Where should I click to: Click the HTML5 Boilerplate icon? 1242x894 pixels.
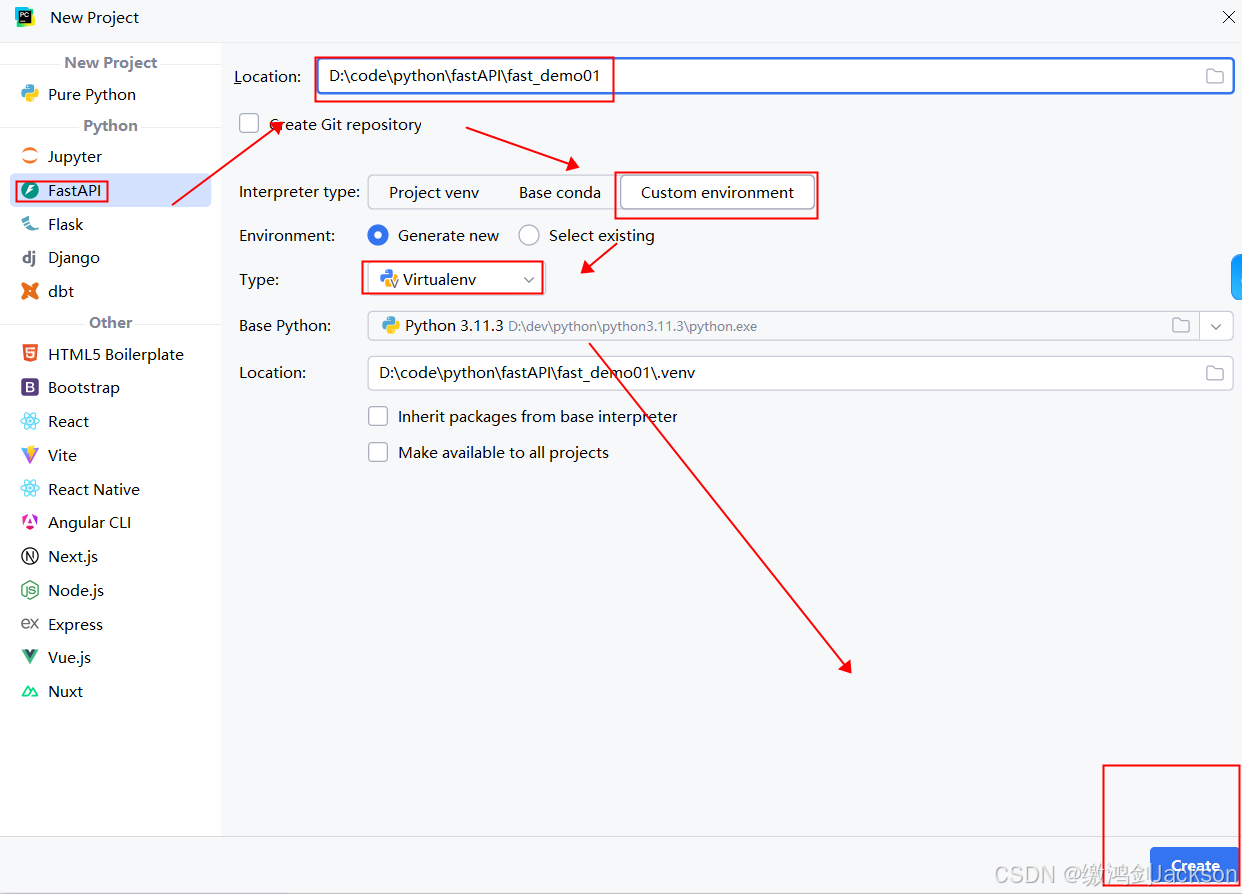pyautogui.click(x=30, y=354)
